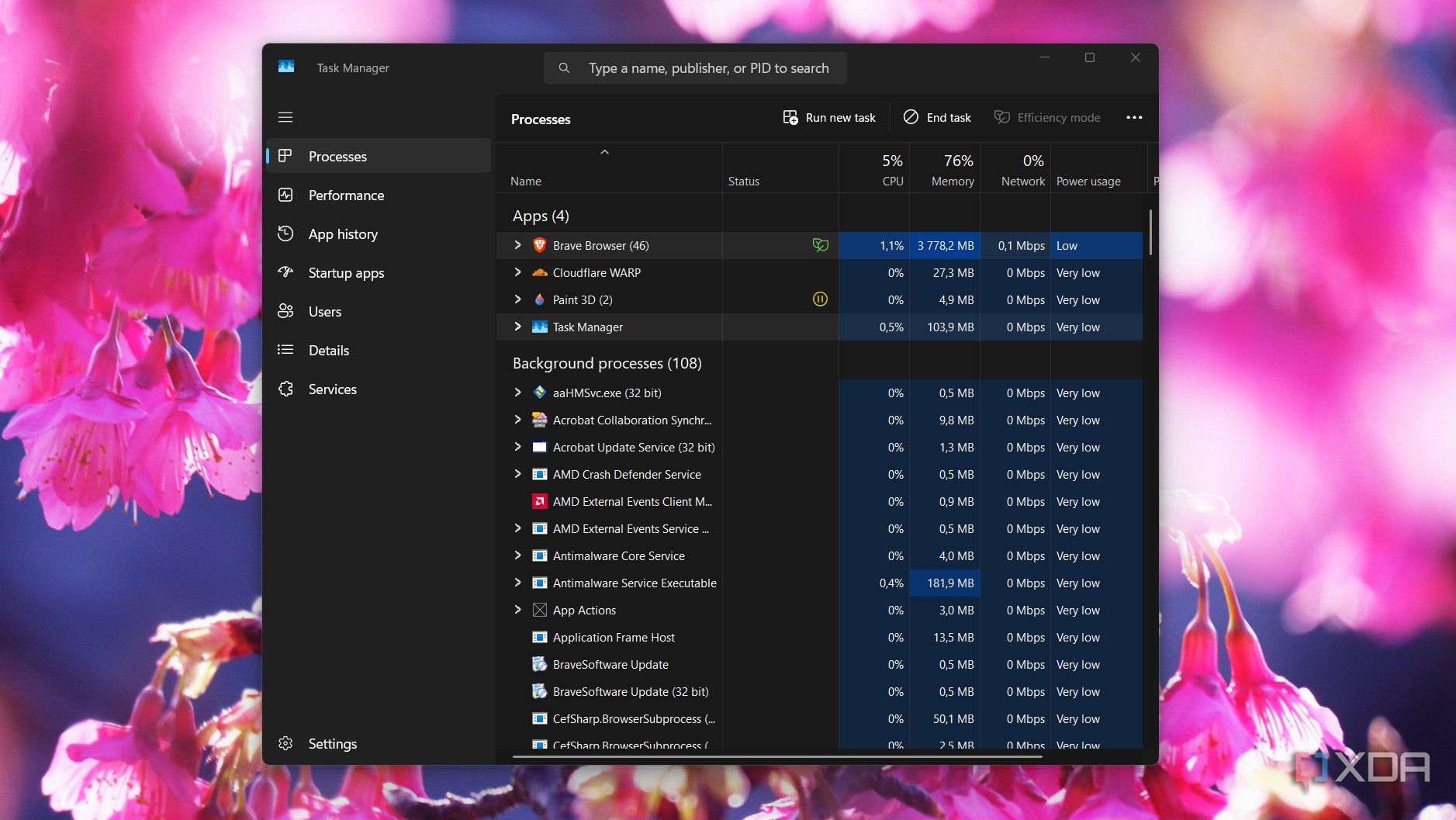
Task: Open the App history page
Action: 379,234
